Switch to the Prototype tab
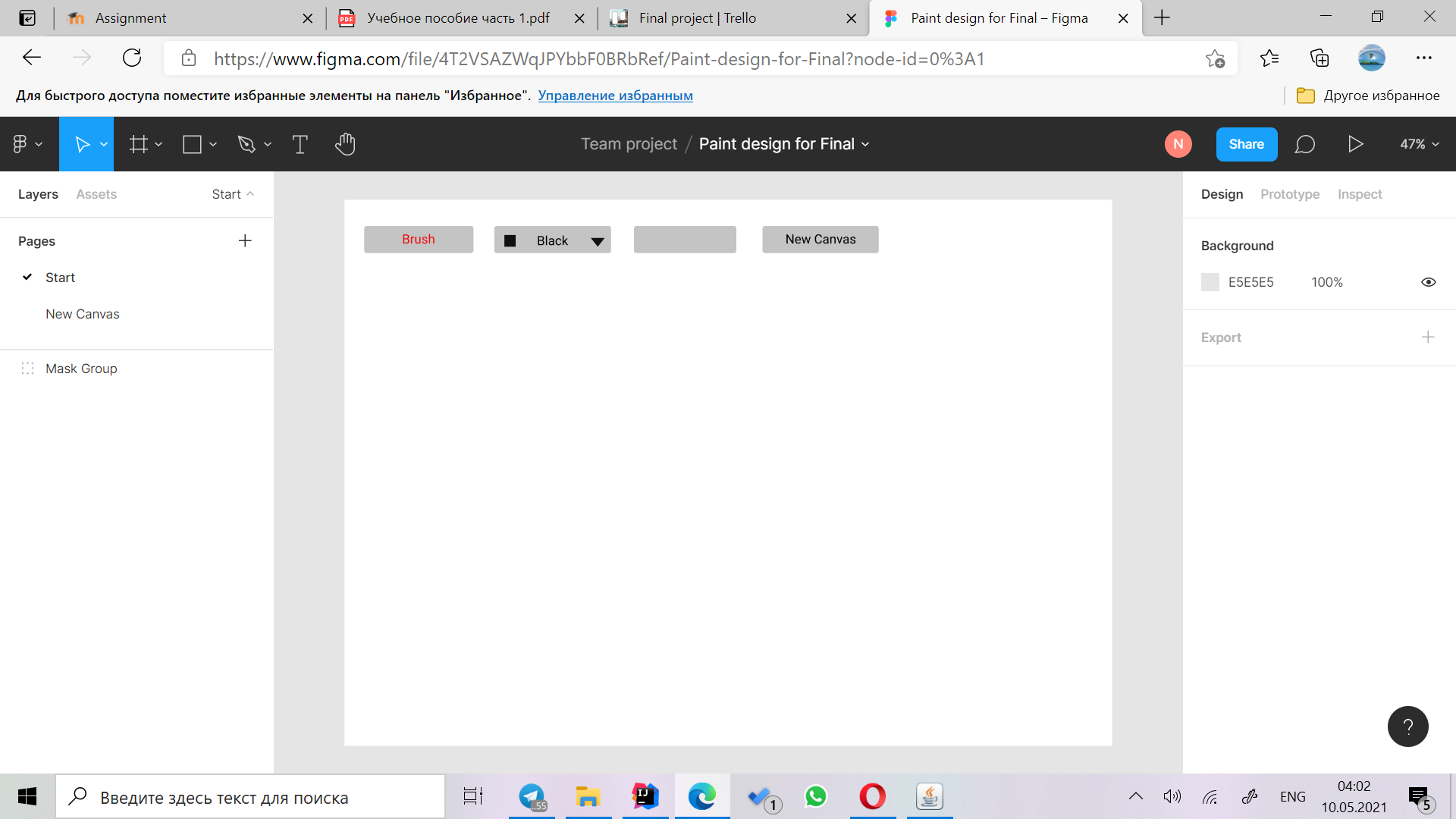The image size is (1456, 819). click(x=1289, y=194)
